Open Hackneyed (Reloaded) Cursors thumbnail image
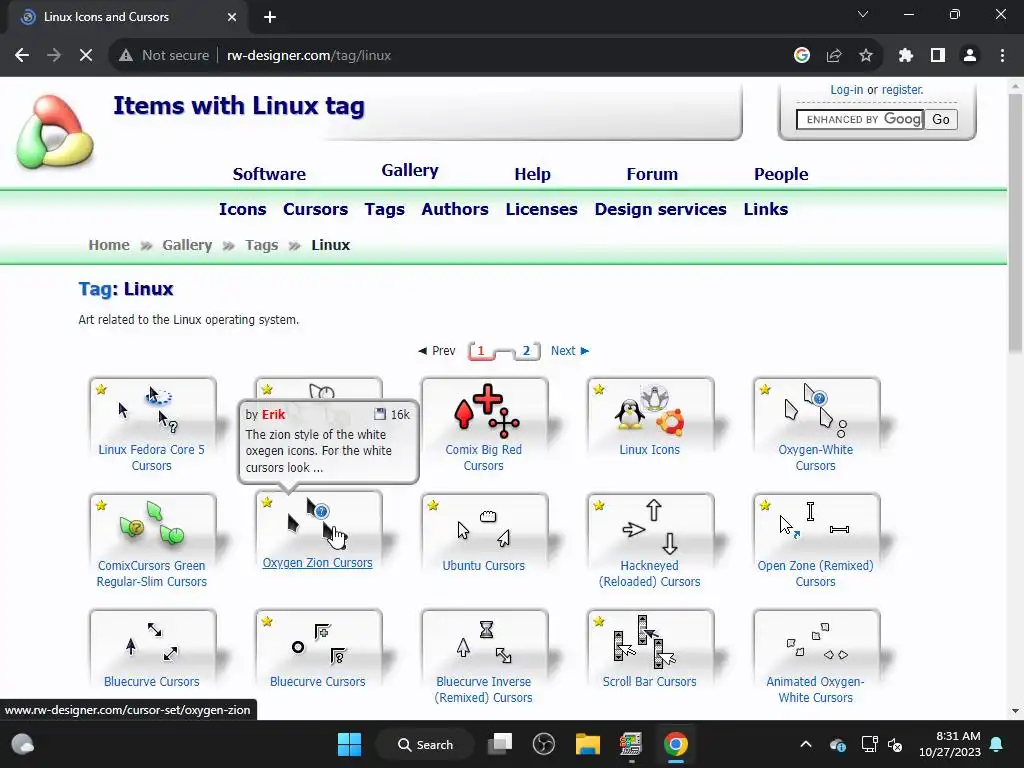Image resolution: width=1024 pixels, height=768 pixels. click(650, 526)
